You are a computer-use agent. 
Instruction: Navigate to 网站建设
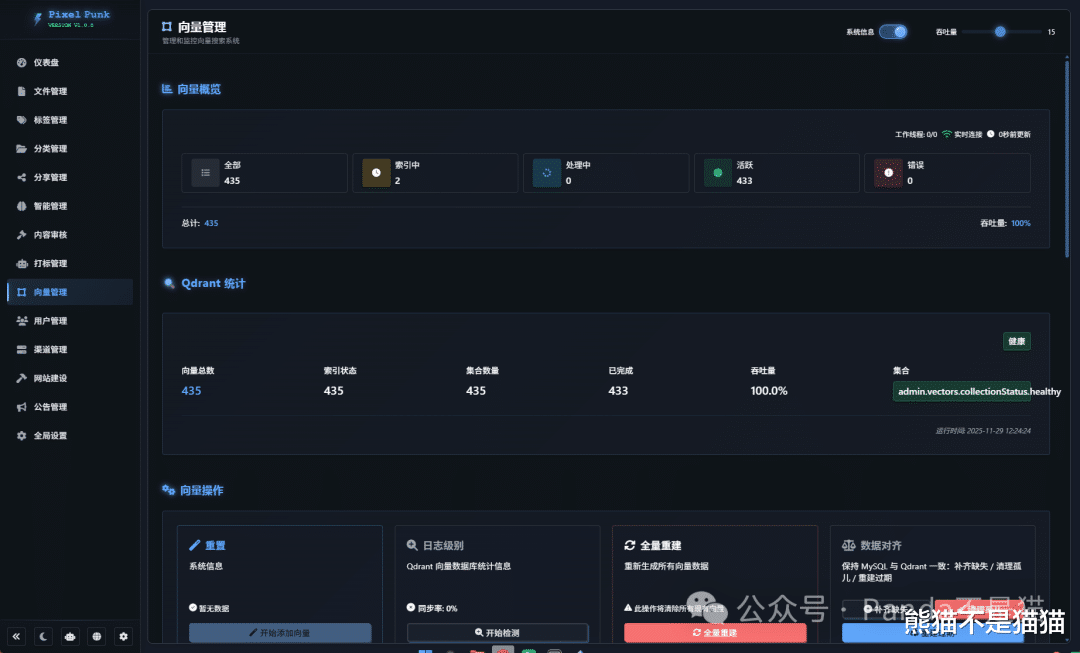[x=70, y=378]
